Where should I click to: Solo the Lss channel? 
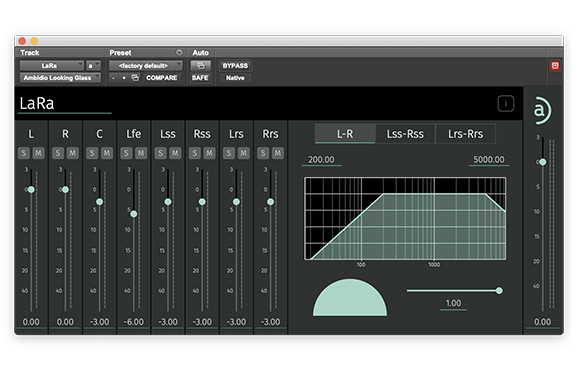(x=160, y=153)
